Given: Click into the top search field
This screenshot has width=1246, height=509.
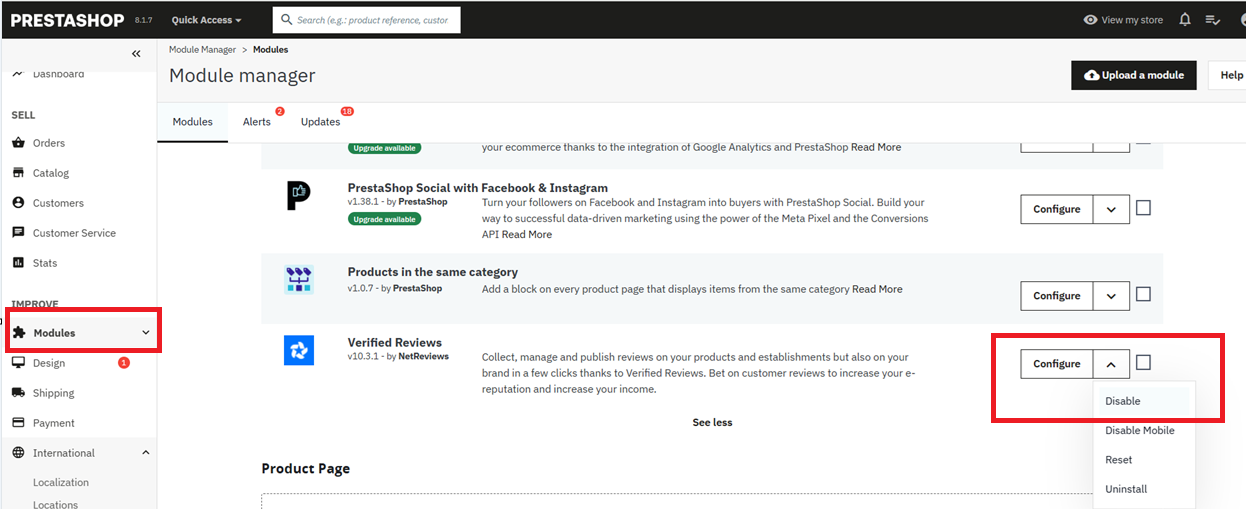Looking at the screenshot, I should click(x=372, y=20).
